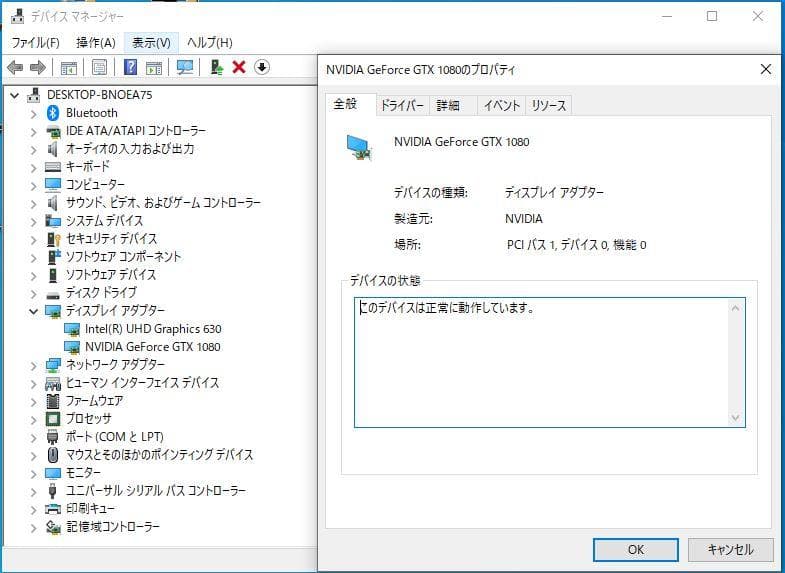Expand the プロセッサ category

tap(33, 419)
